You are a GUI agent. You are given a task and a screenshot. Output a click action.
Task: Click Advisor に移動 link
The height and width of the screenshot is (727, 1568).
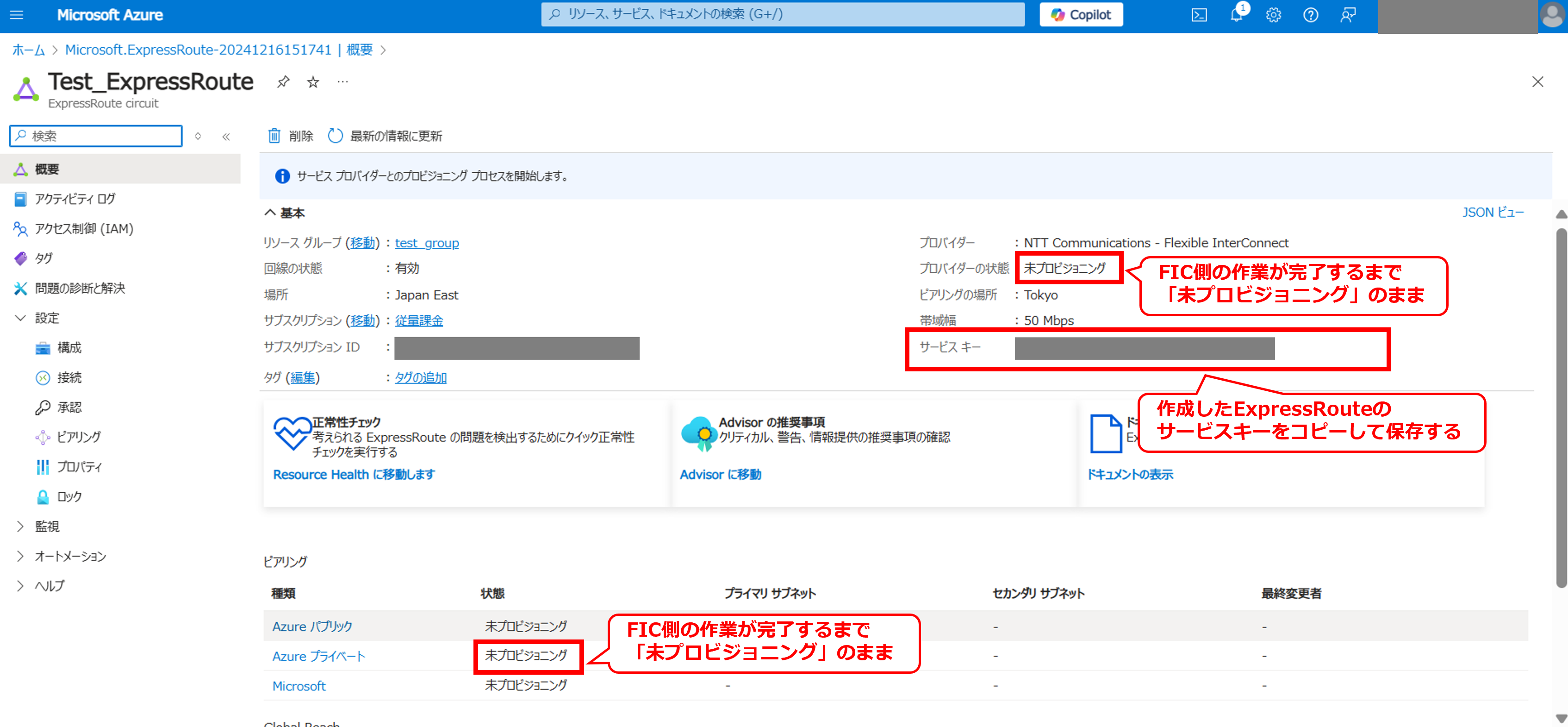tap(720, 475)
